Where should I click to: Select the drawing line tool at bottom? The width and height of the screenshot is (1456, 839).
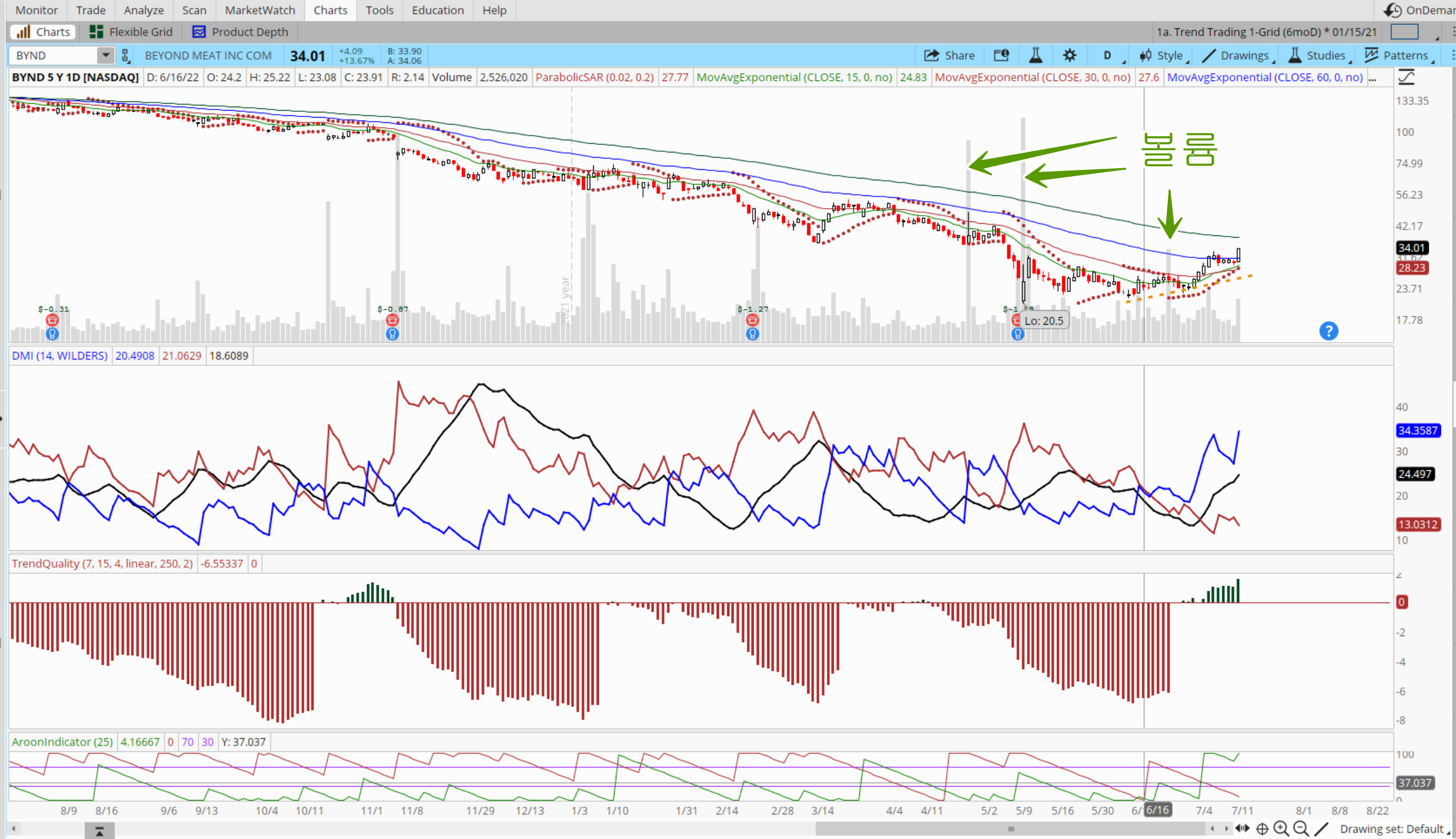pyautogui.click(x=1321, y=829)
